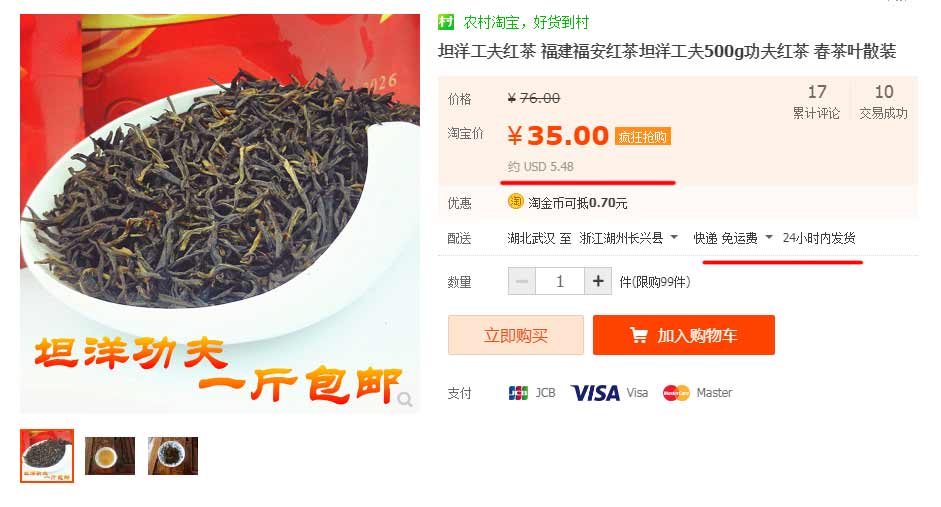
Task: Expand the destination 浙江湖州长兴县 dropdown
Action: (674, 238)
